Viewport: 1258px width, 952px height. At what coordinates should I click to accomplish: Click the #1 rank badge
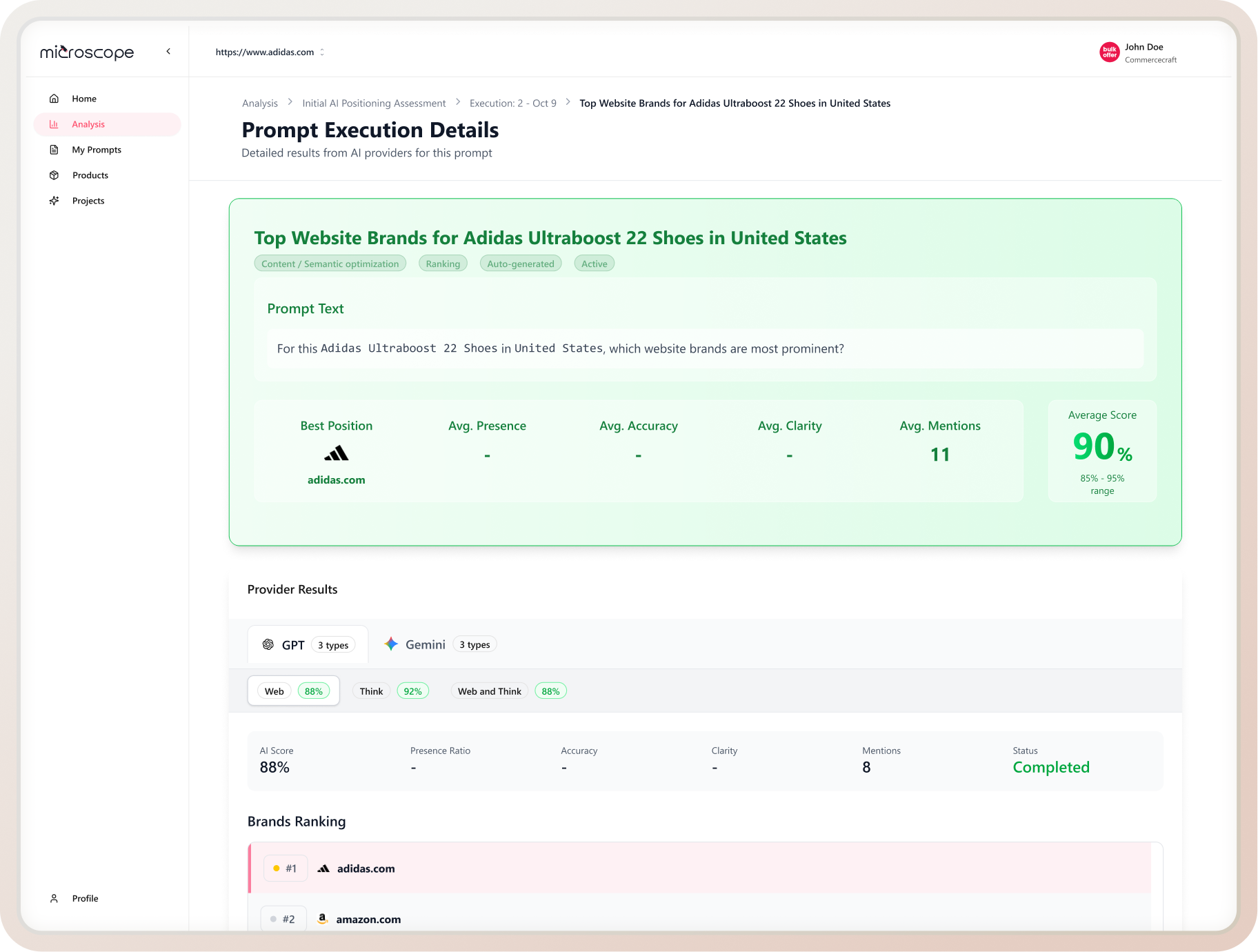286,869
